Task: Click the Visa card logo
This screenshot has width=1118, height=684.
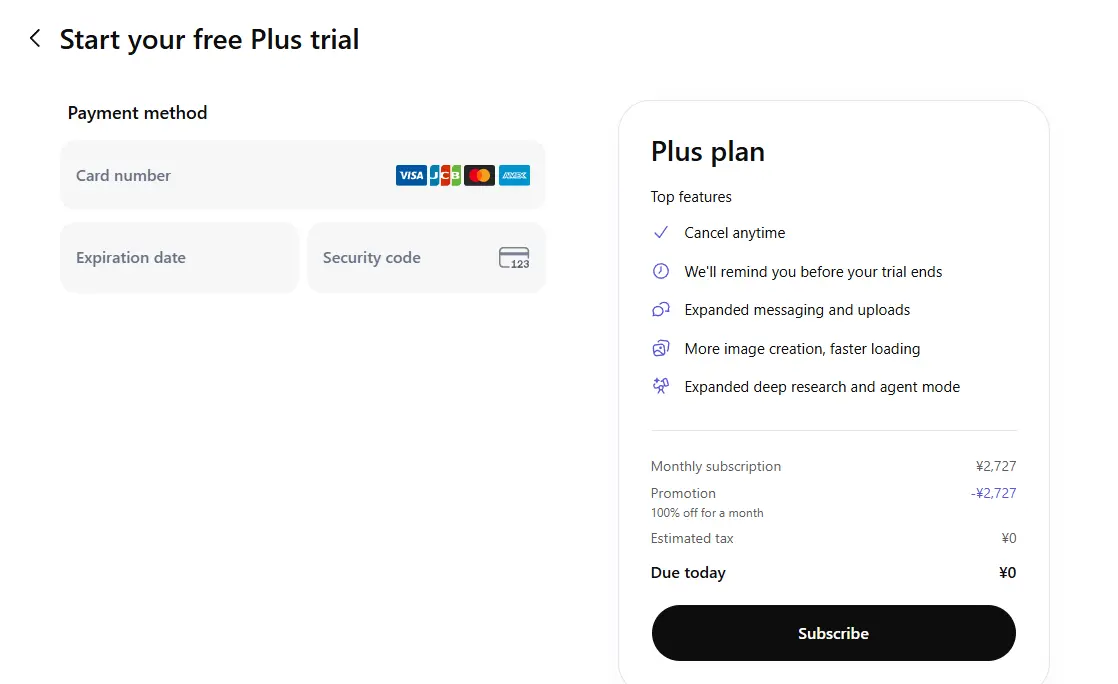Action: click(411, 175)
